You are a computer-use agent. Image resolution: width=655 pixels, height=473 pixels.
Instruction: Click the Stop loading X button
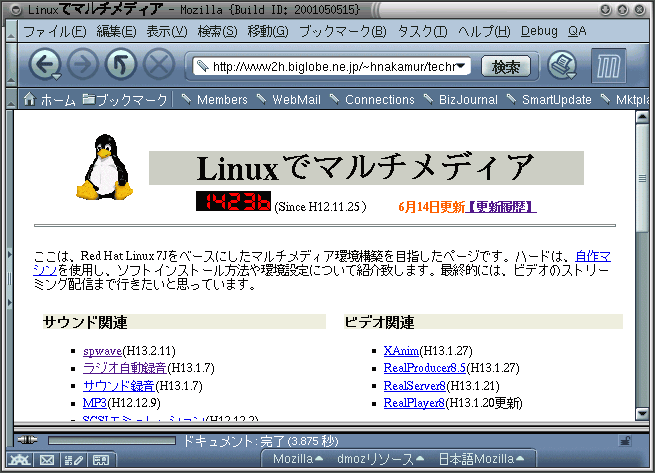pos(159,65)
